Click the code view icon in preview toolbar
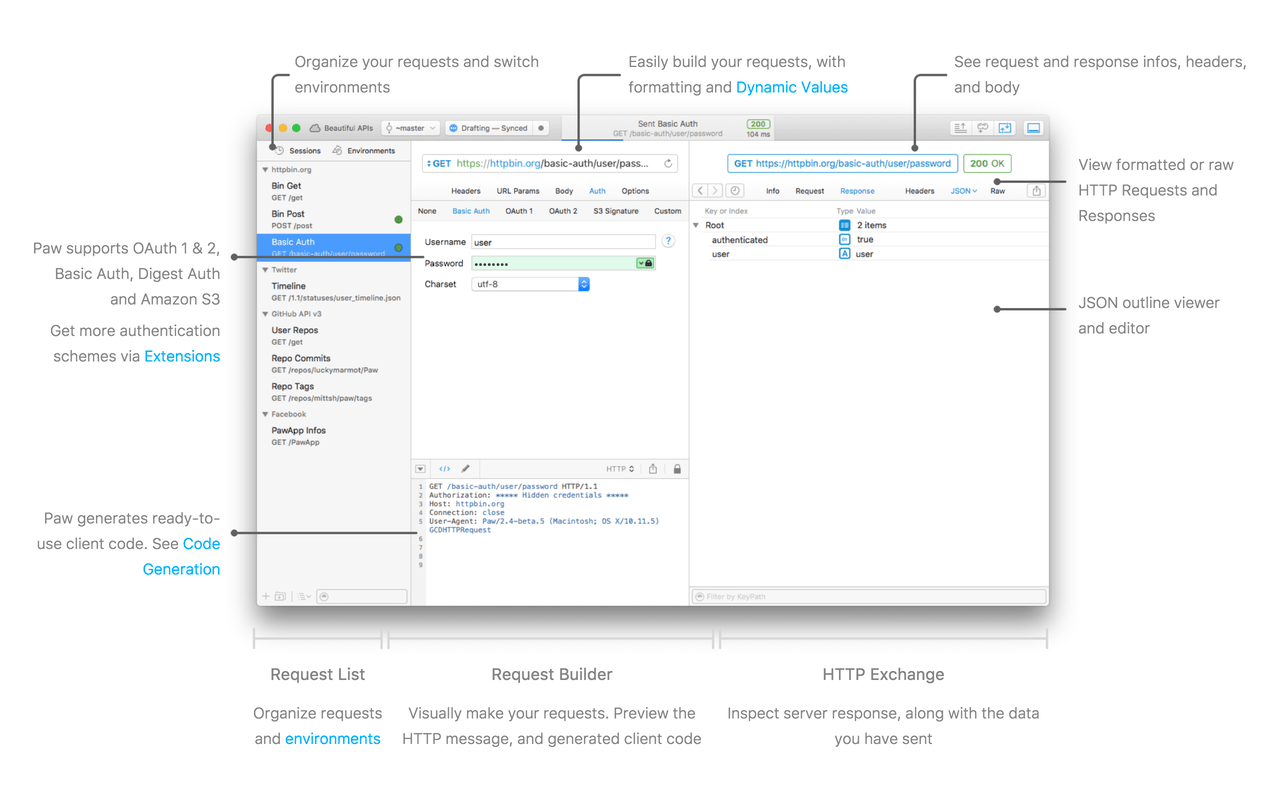The image size is (1280, 800). pyautogui.click(x=444, y=469)
